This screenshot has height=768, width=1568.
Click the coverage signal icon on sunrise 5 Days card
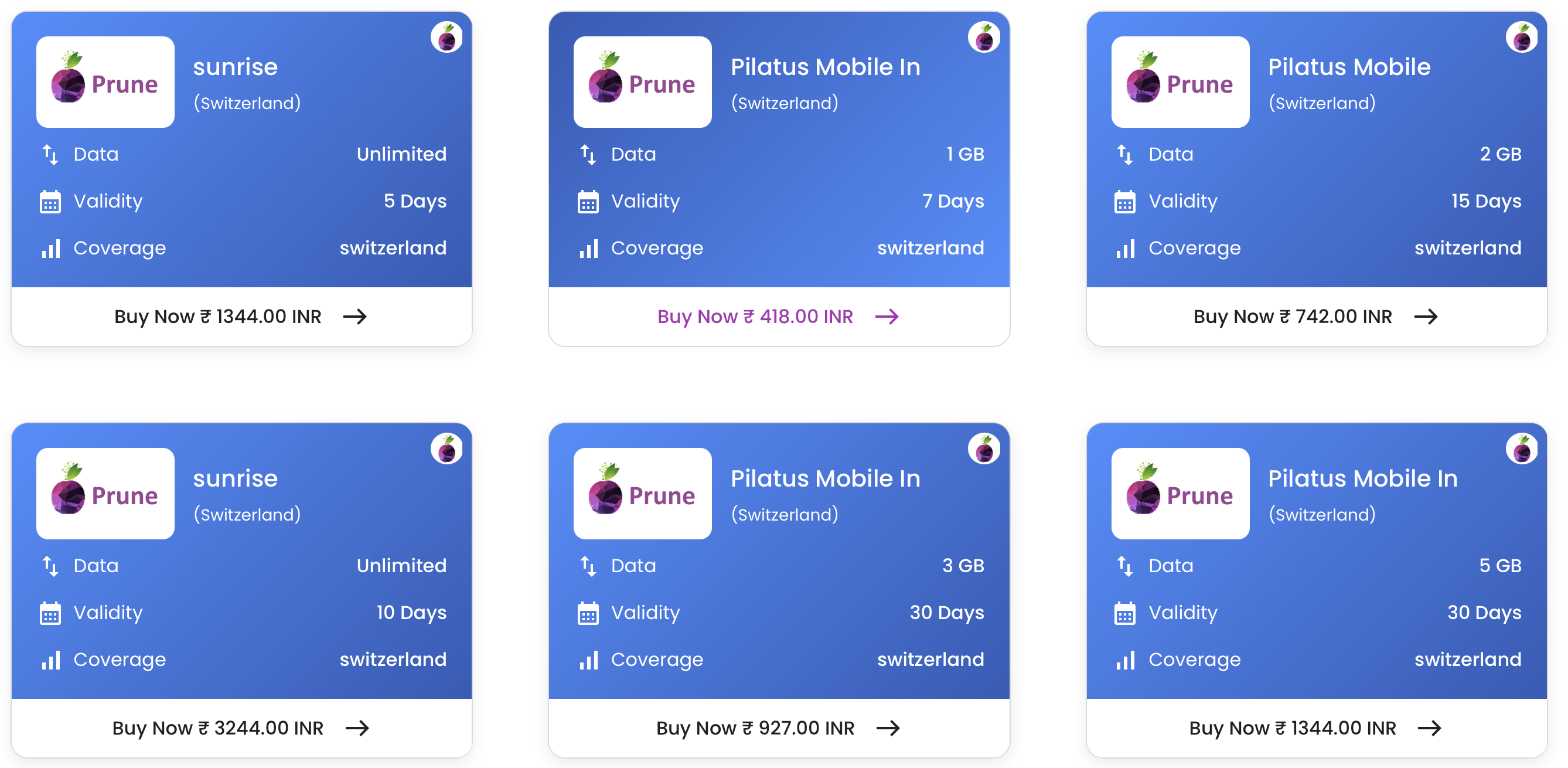[x=50, y=249]
